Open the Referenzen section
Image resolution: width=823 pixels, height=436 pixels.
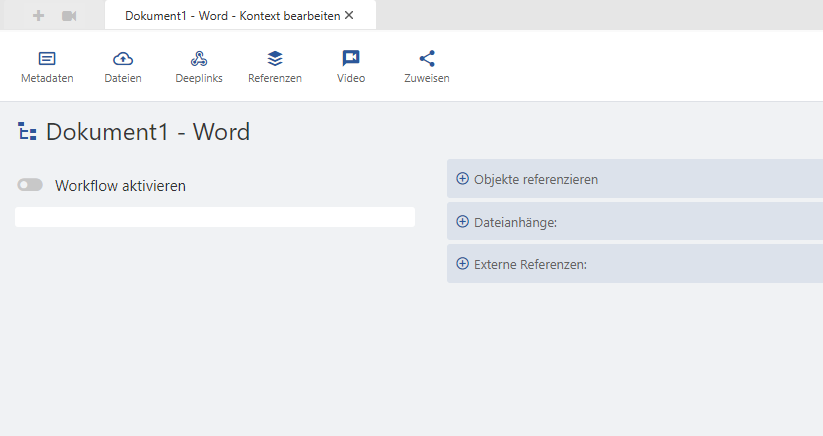point(275,67)
